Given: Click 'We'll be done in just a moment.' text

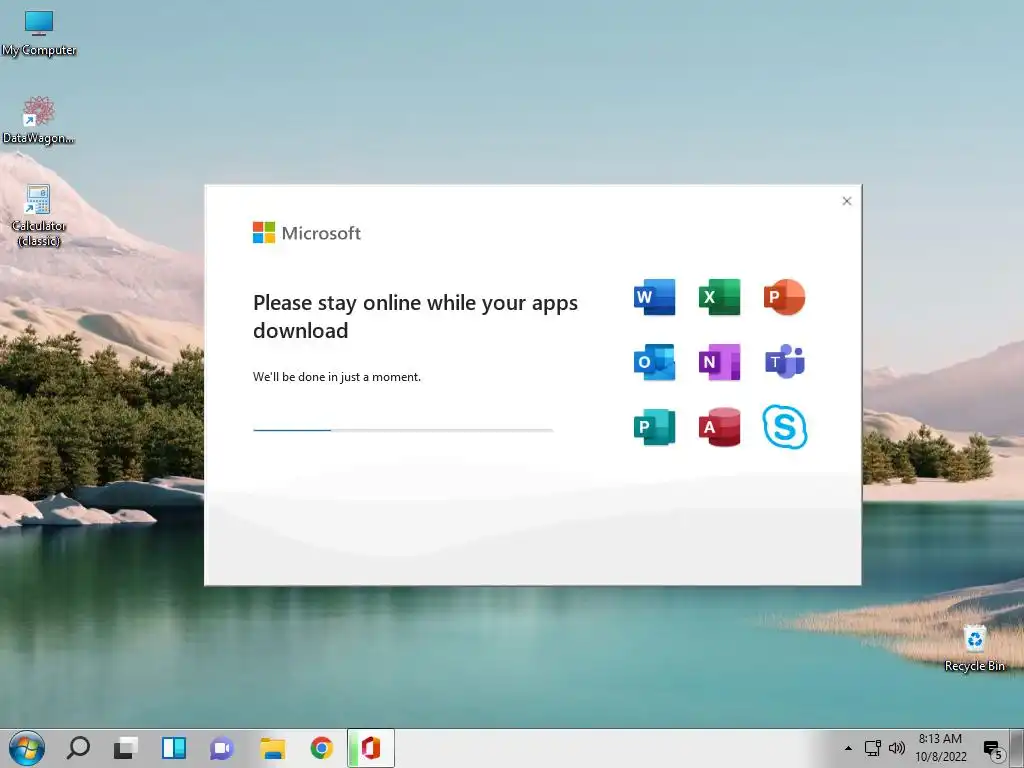Looking at the screenshot, I should [x=337, y=377].
